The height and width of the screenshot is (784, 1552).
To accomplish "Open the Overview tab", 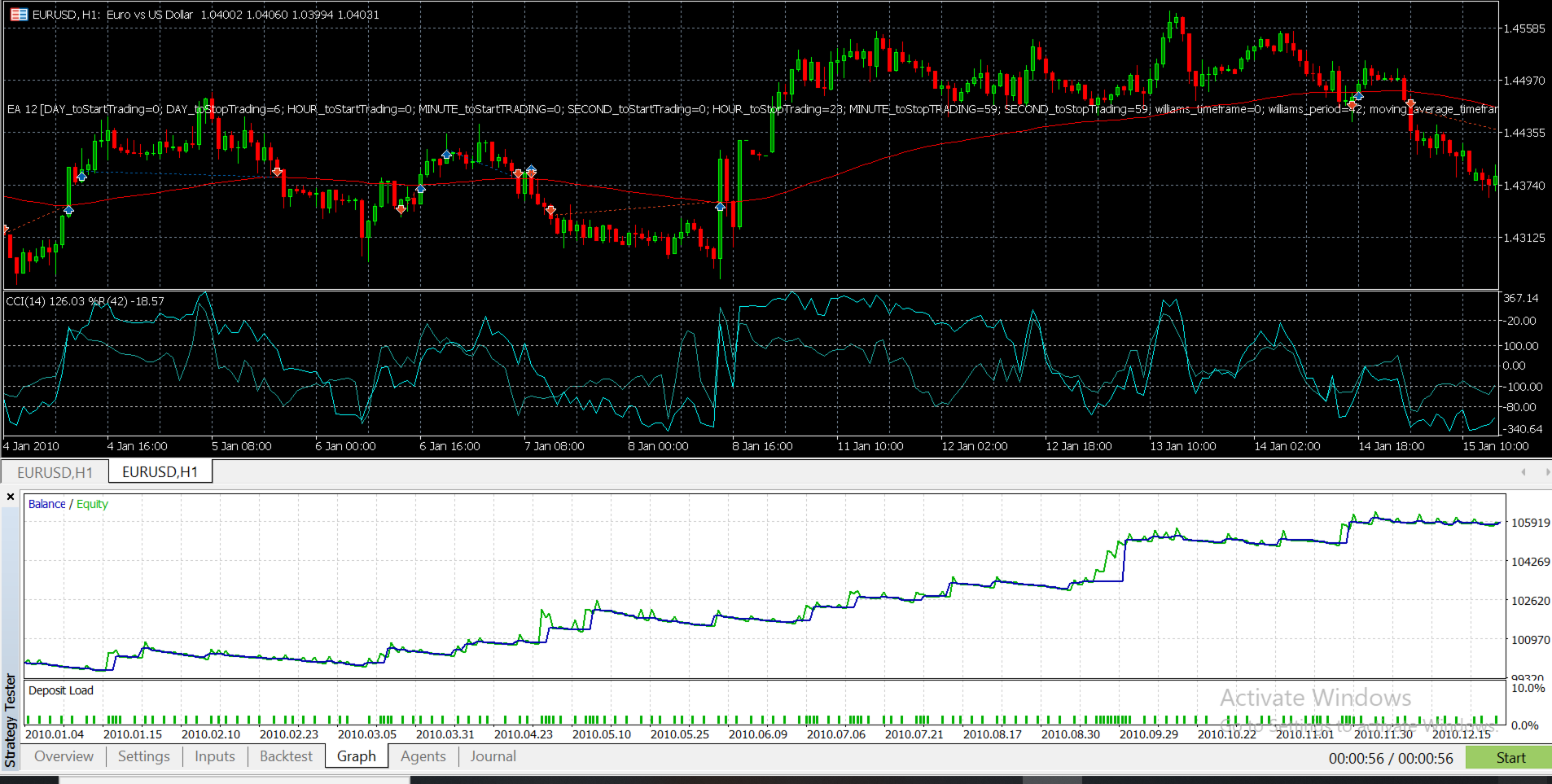I will coord(64,756).
